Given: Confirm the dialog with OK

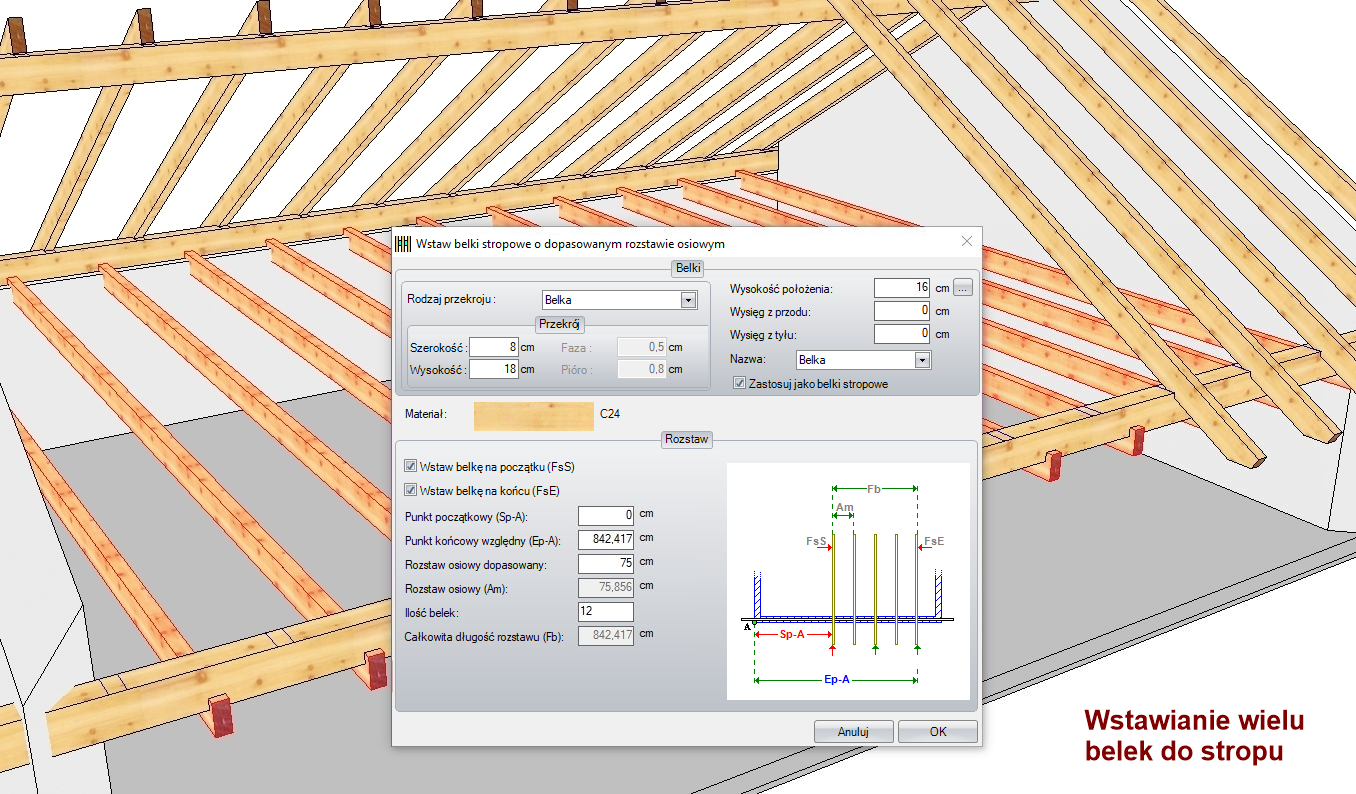Looking at the screenshot, I should tap(937, 731).
